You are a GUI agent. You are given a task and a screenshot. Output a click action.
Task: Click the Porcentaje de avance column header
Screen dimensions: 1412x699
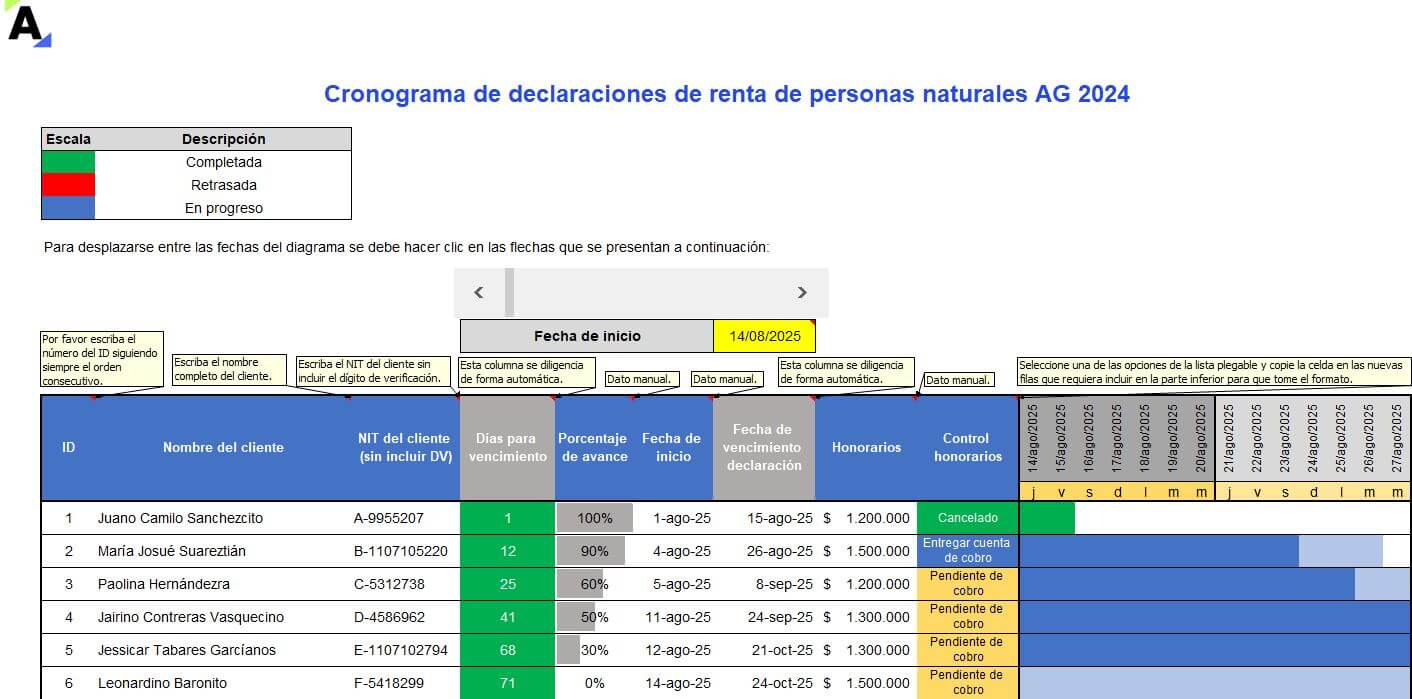[x=594, y=448]
